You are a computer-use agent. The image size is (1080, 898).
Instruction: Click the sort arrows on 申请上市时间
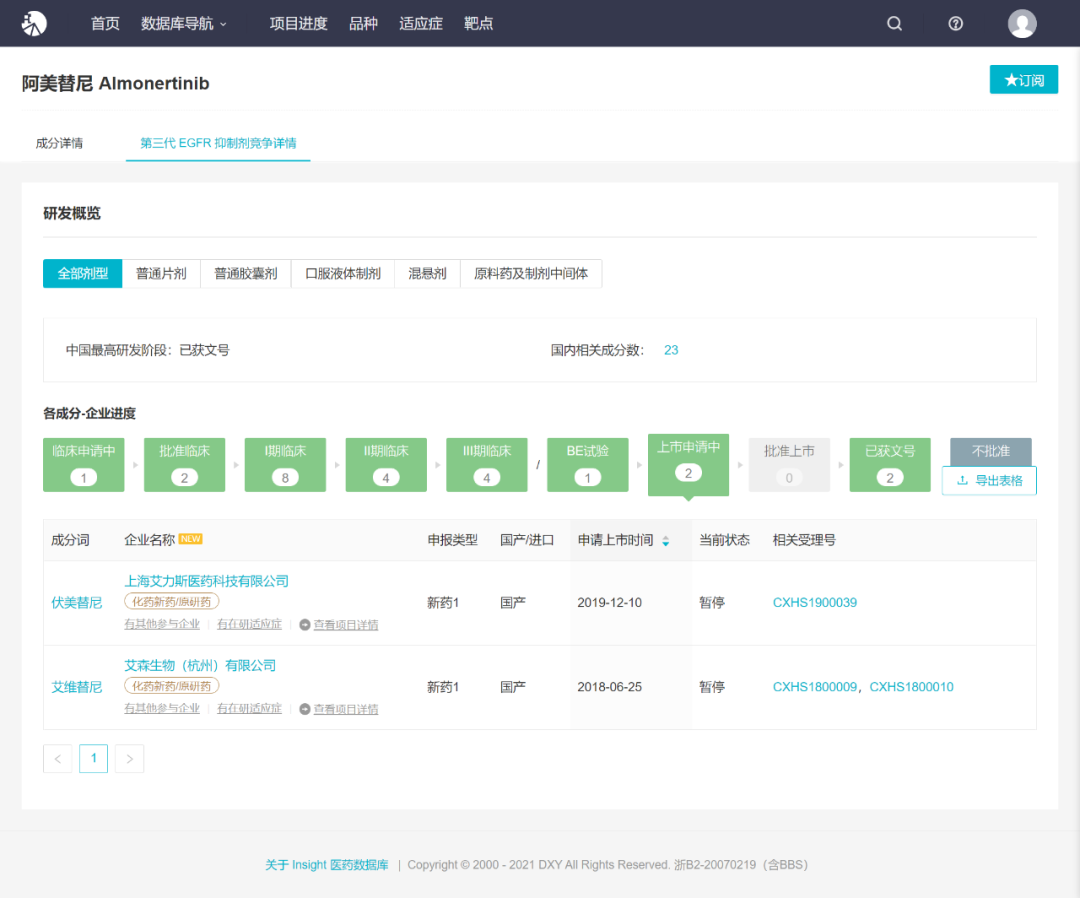point(665,541)
